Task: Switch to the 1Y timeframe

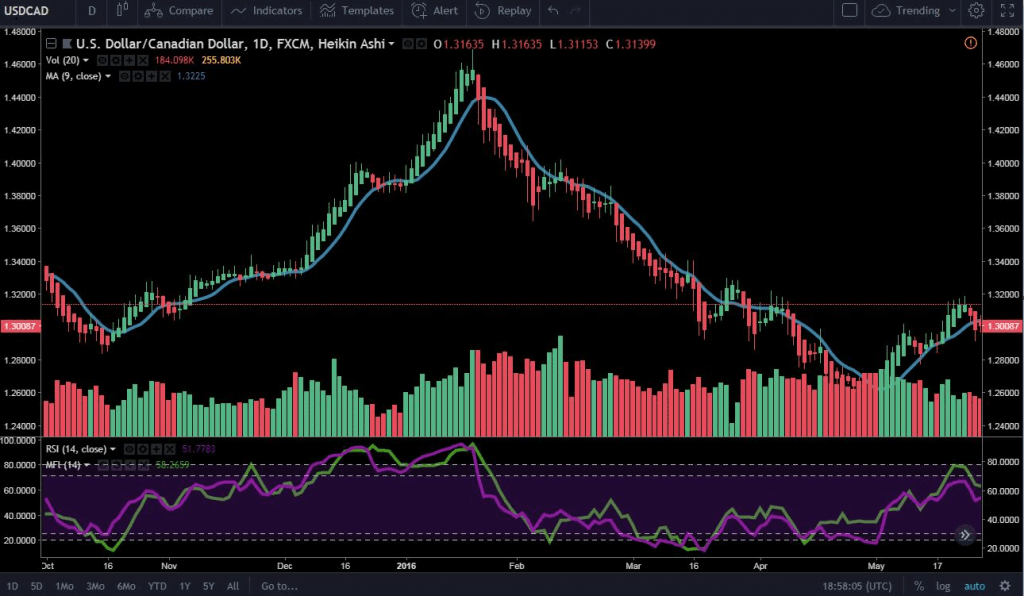Action: [184, 585]
